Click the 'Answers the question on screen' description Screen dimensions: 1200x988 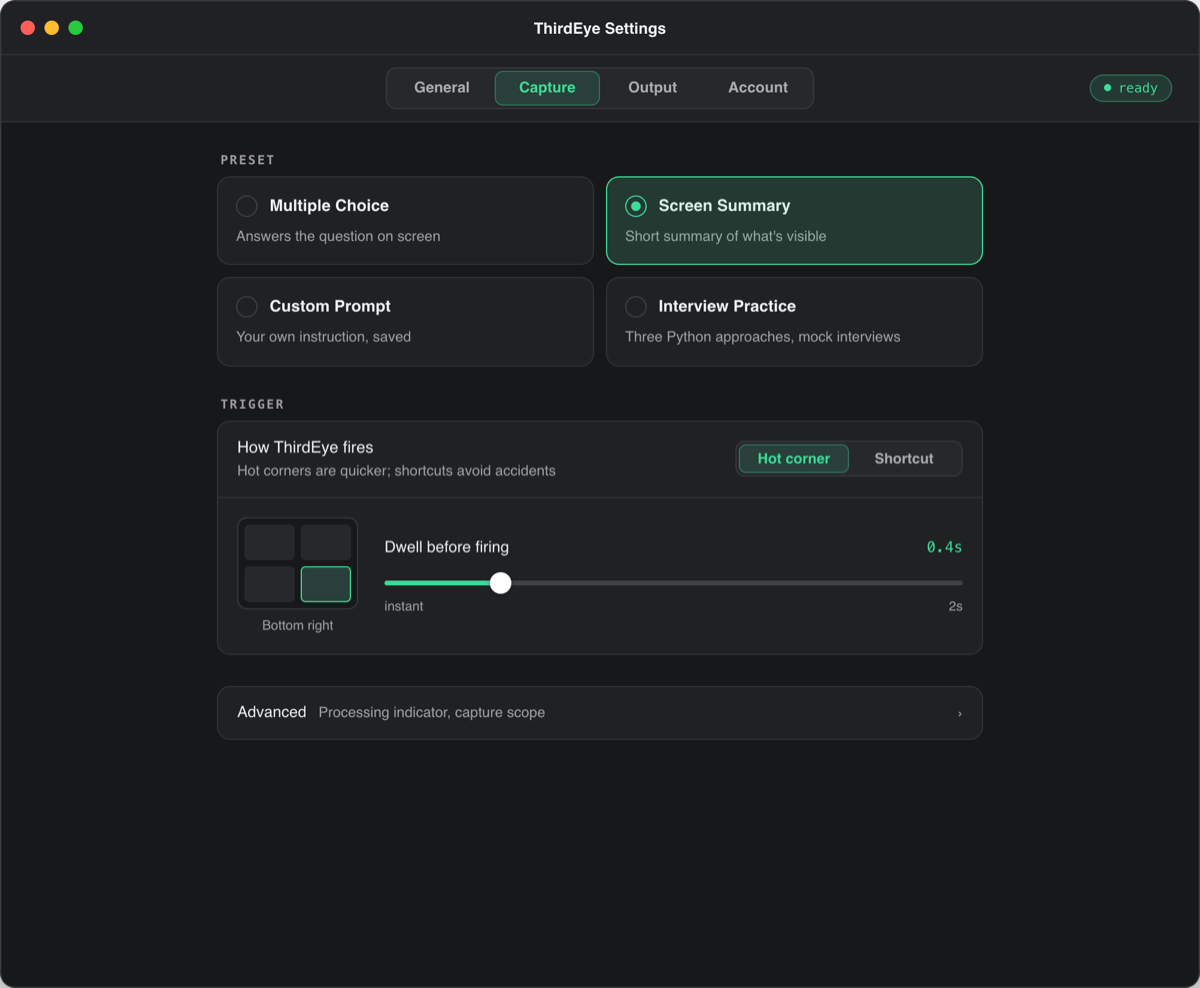[x=338, y=236]
